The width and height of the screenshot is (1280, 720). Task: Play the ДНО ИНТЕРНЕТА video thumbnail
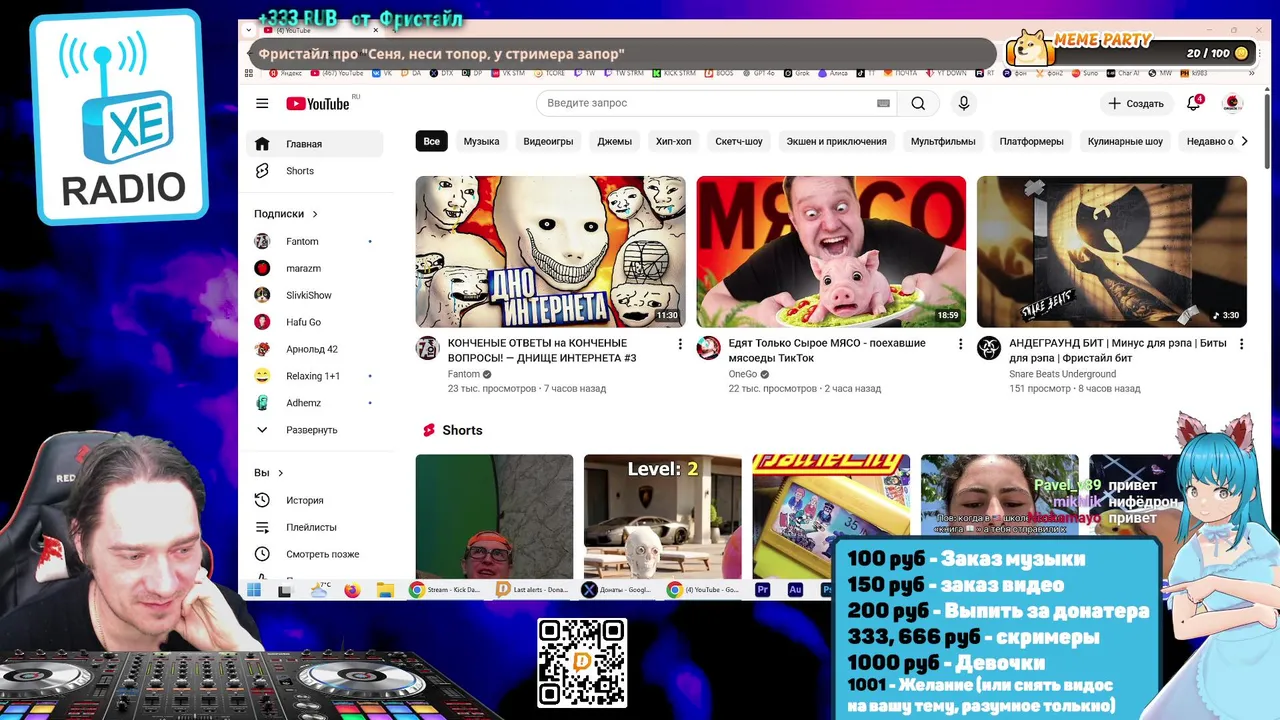click(x=551, y=252)
